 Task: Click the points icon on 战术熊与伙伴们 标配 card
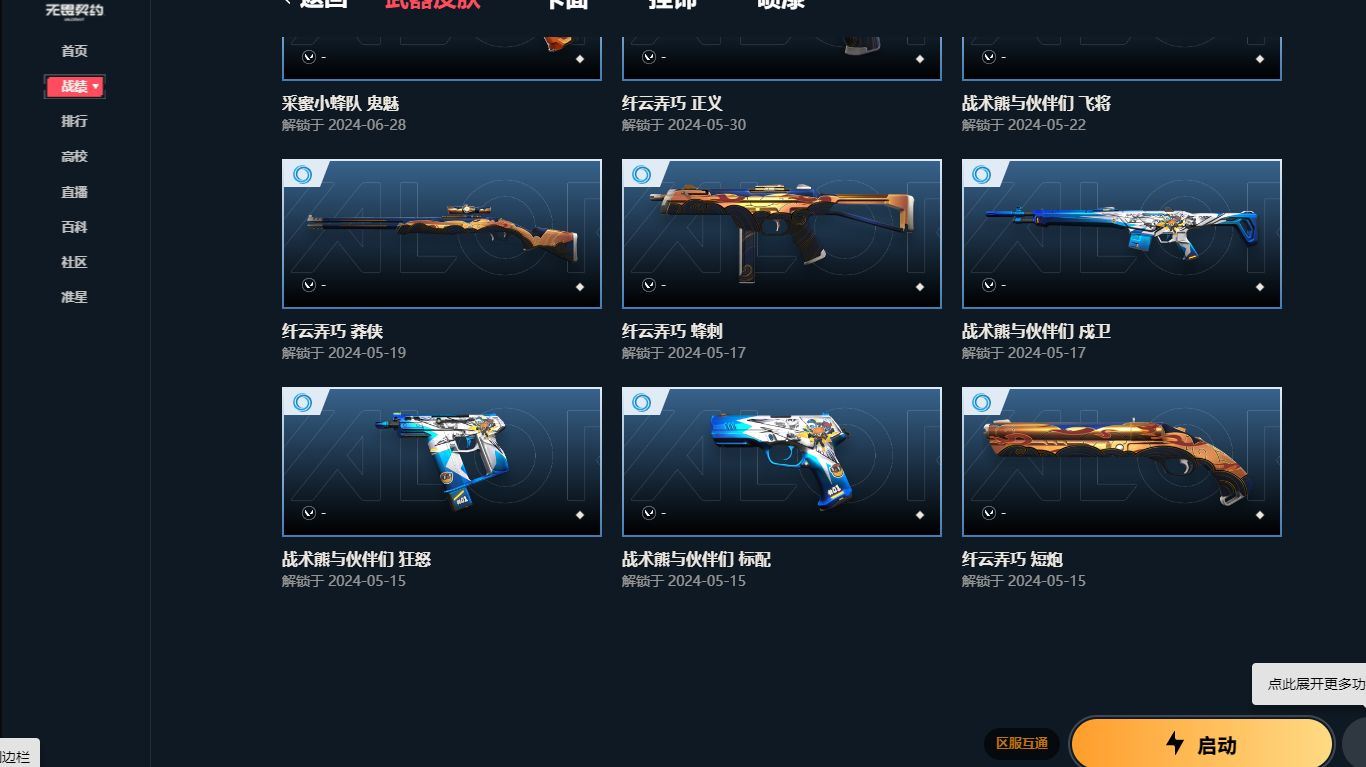[x=649, y=513]
